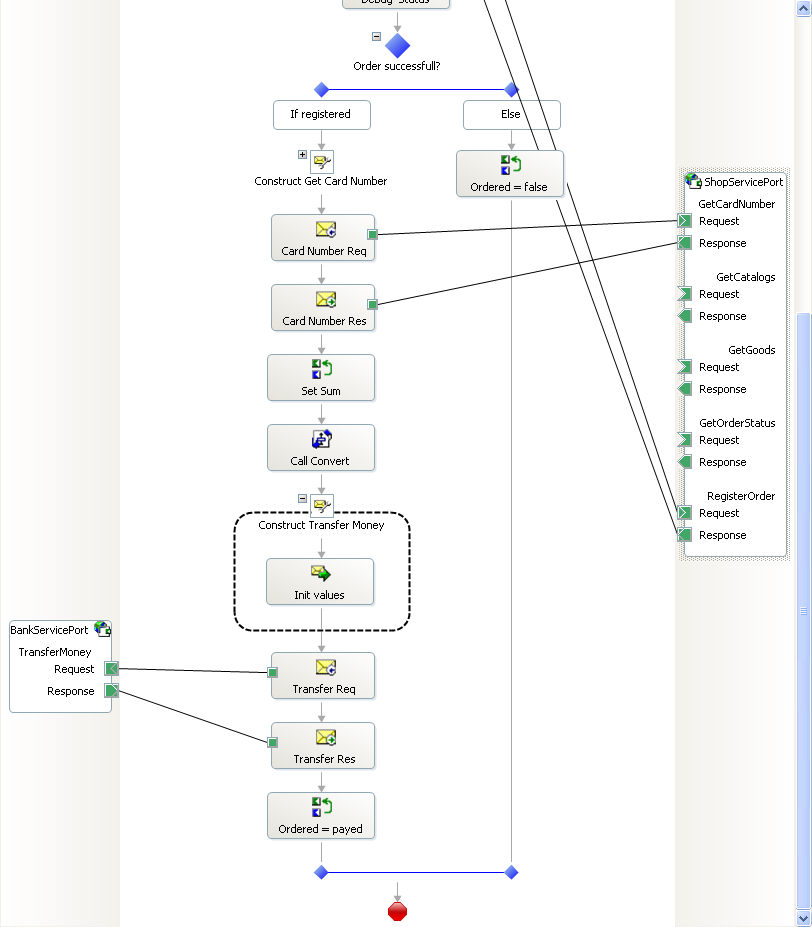Click the GetCardNumber operation label
Viewport: 812px width, 927px height.
point(736,204)
